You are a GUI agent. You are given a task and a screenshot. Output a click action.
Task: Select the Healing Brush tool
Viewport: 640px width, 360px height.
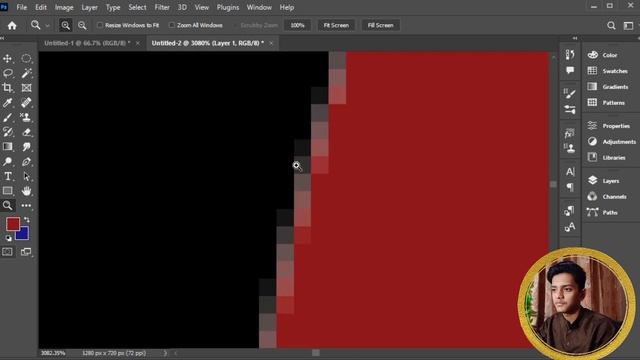click(26, 102)
